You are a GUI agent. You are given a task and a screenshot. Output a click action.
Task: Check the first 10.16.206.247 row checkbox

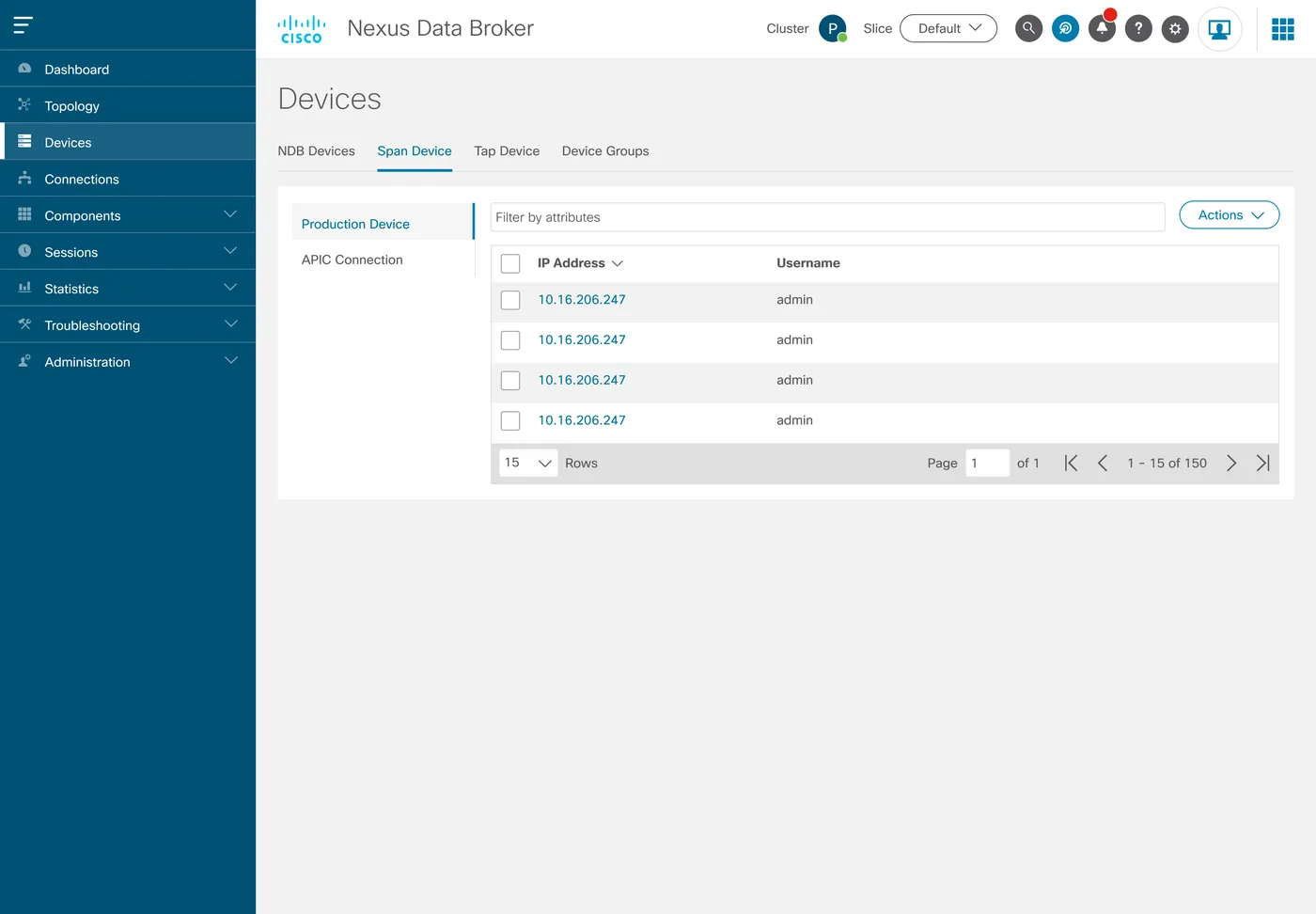(x=510, y=300)
